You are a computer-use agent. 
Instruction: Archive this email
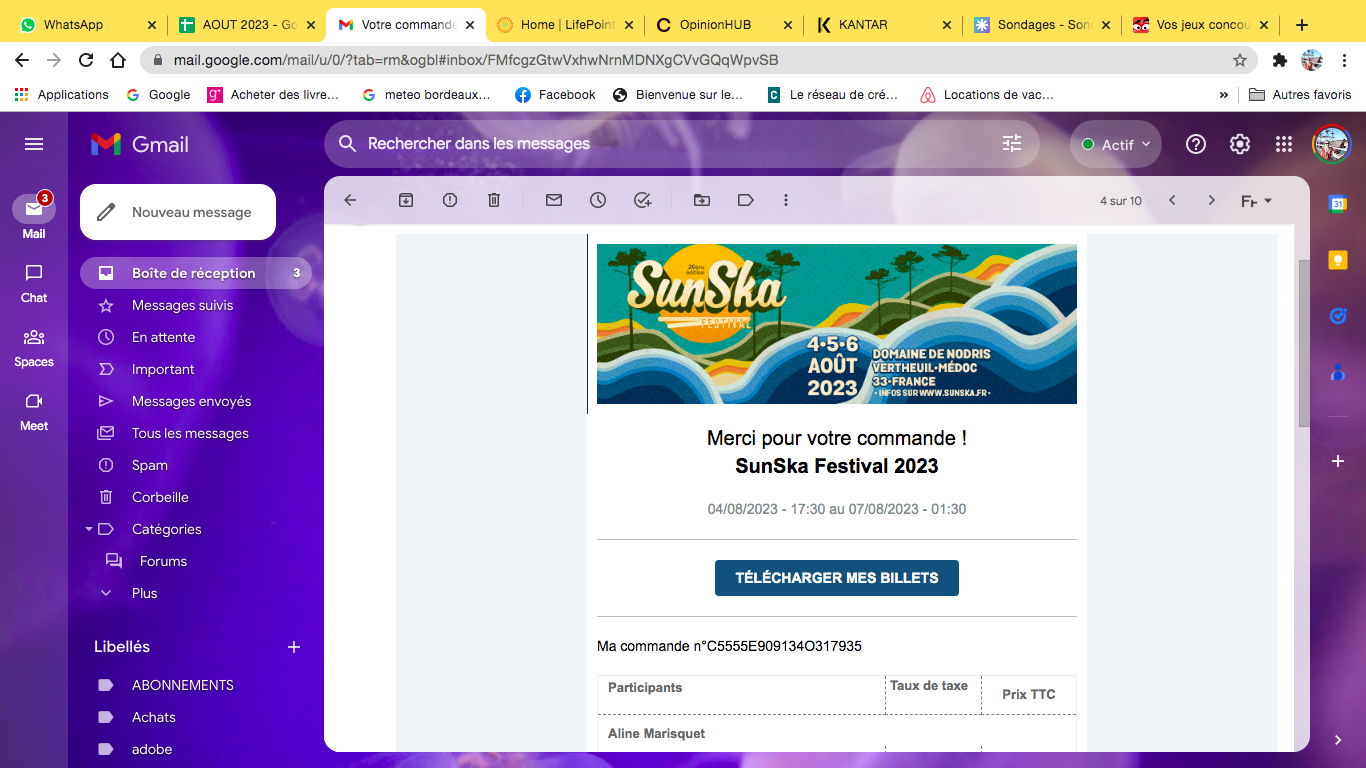(x=406, y=200)
